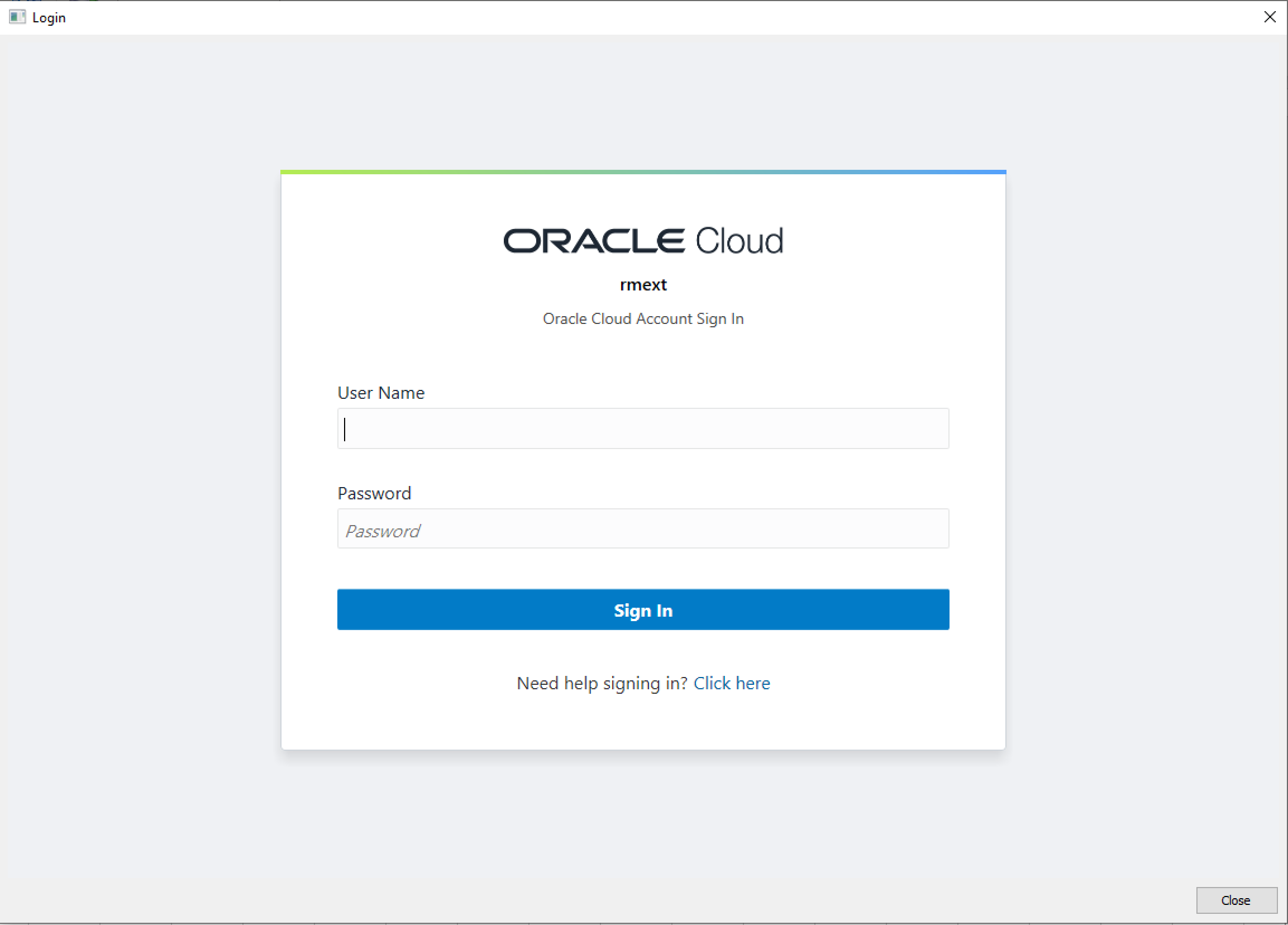This screenshot has width=1288, height=925.
Task: Open the Click here help link
Action: [732, 683]
